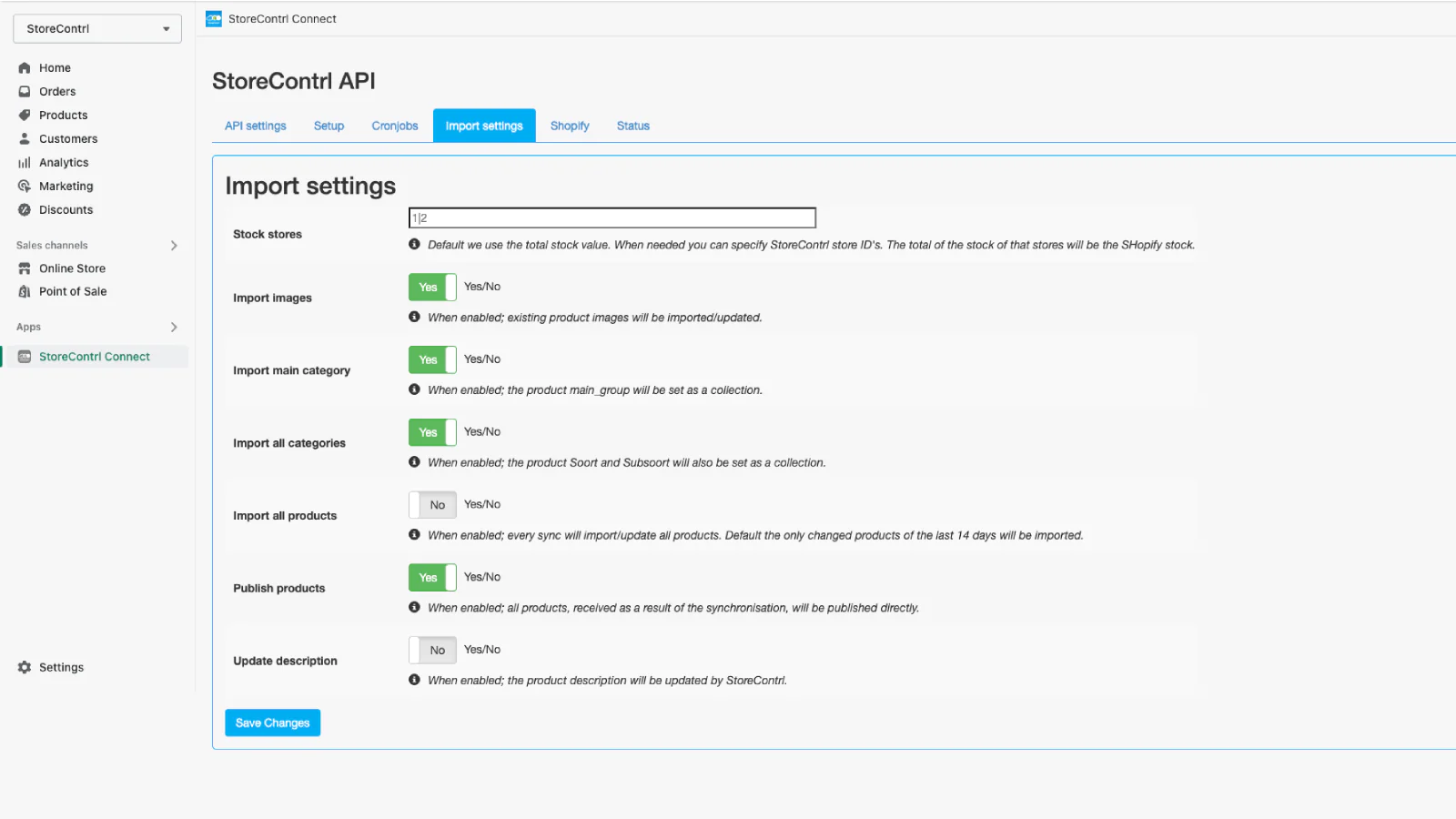
Task: Click the Settings gear icon
Action: coord(25,667)
